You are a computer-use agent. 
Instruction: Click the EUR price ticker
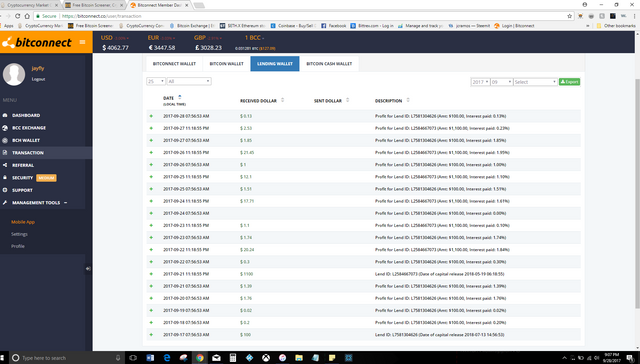pos(162,42)
